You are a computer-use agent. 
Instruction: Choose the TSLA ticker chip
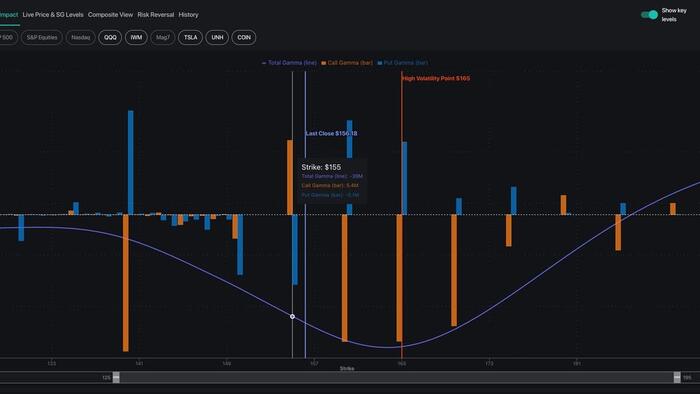tap(191, 37)
